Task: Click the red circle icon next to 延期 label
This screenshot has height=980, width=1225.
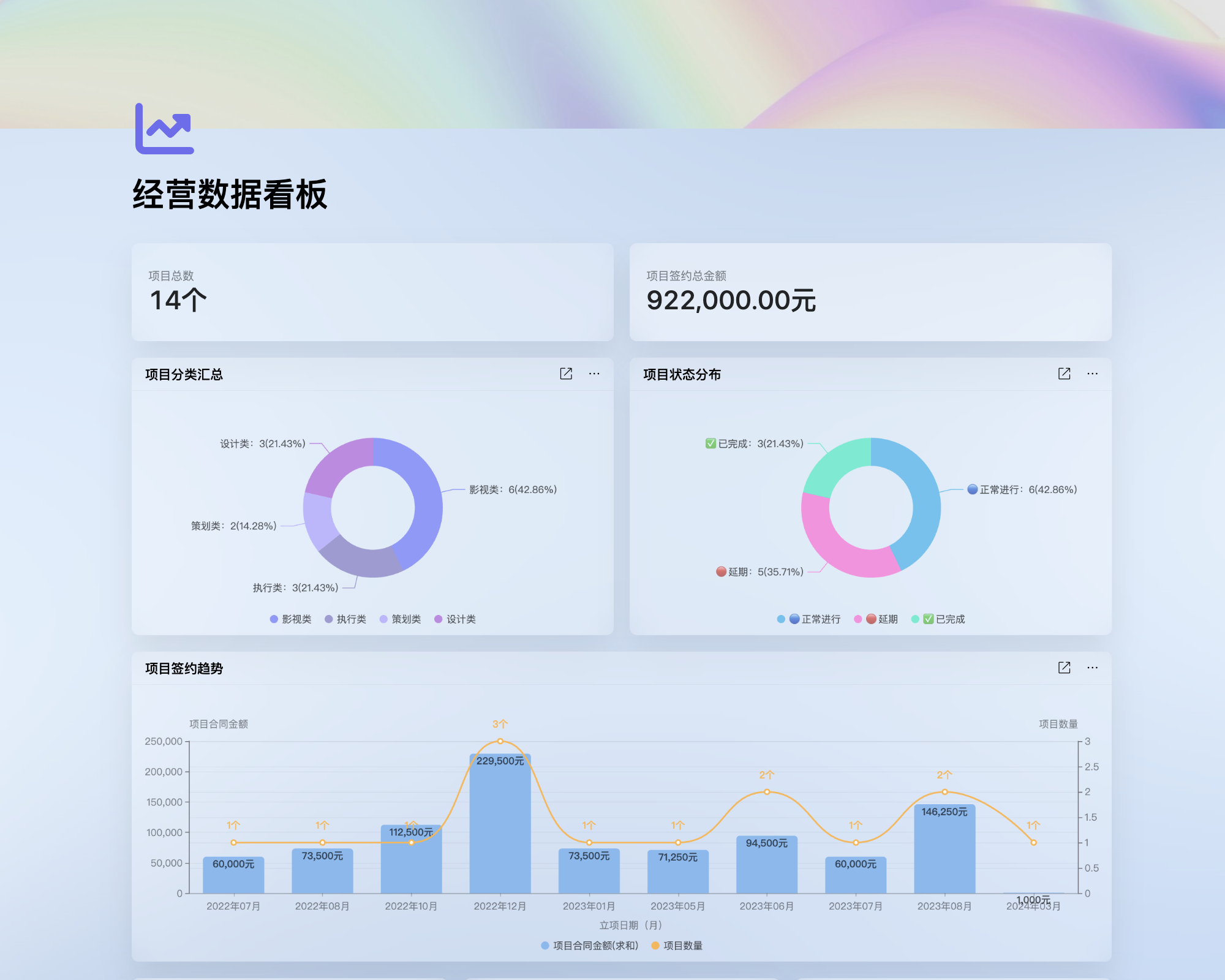Action: pyautogui.click(x=721, y=571)
